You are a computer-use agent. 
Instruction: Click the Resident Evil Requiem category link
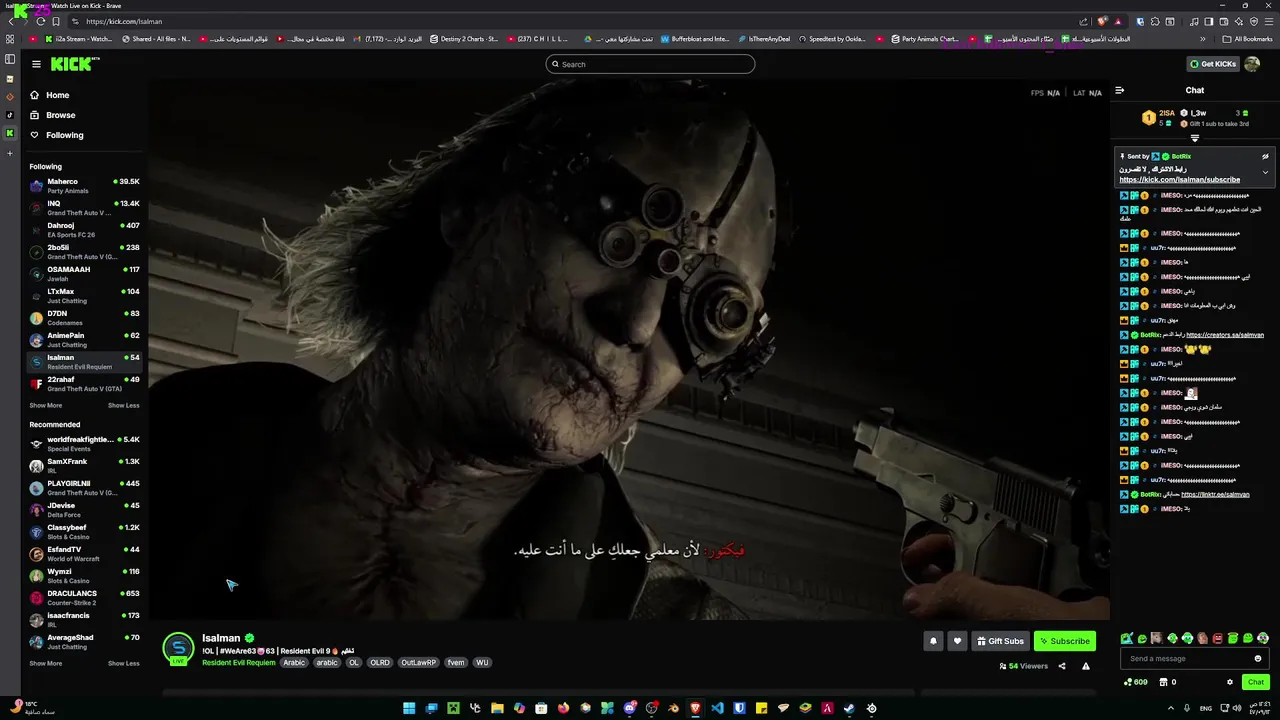tap(238, 662)
